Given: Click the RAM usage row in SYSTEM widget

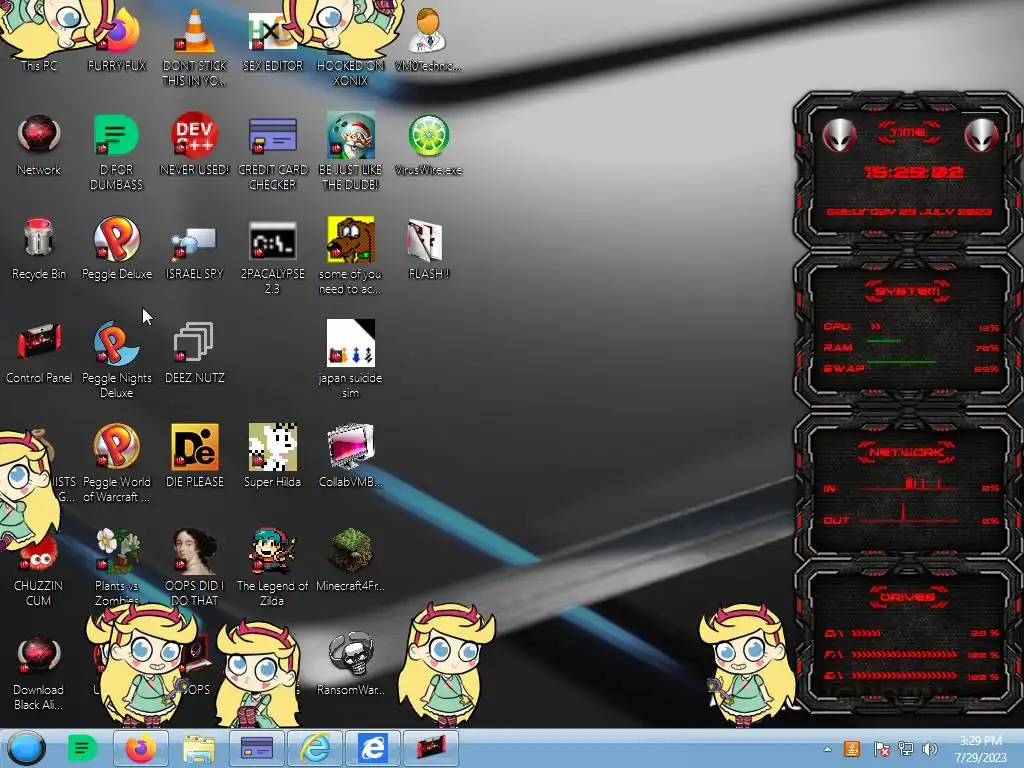Looking at the screenshot, I should pos(912,347).
